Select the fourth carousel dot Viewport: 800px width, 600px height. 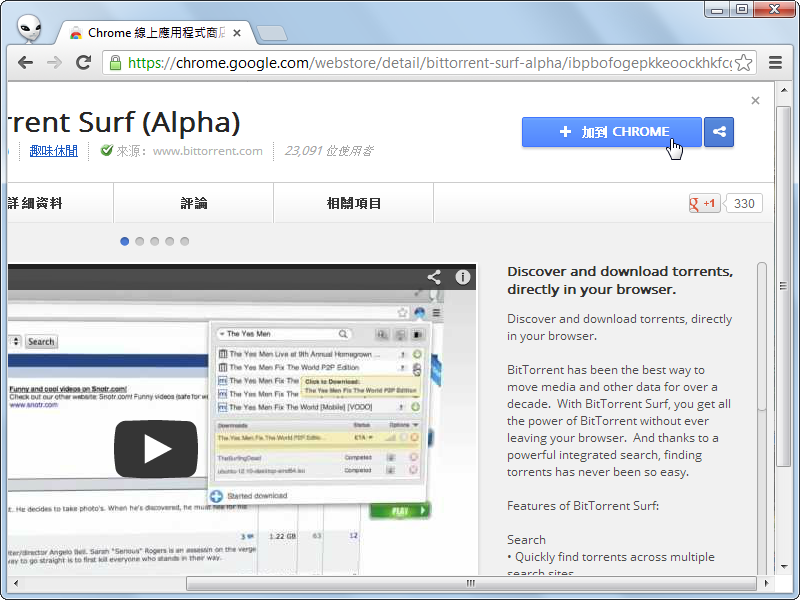(169, 241)
